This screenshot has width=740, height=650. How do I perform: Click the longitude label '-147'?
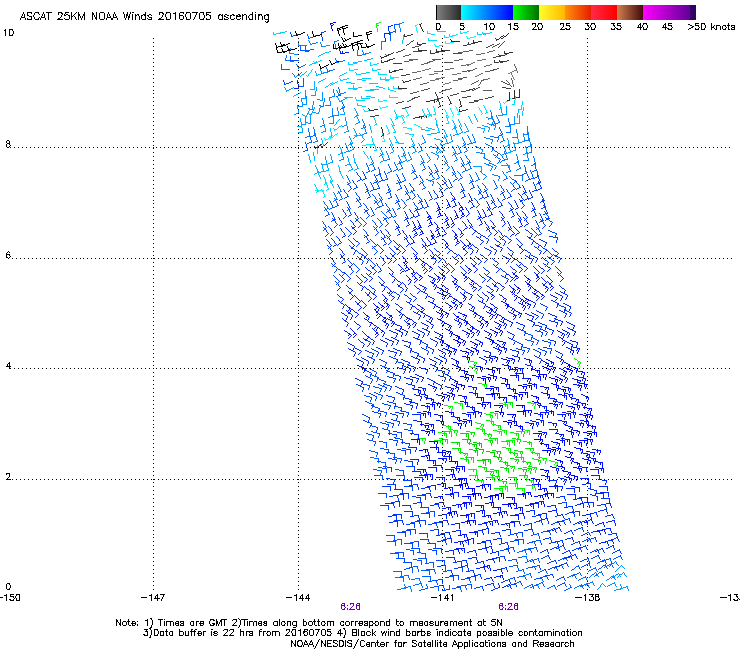(153, 598)
